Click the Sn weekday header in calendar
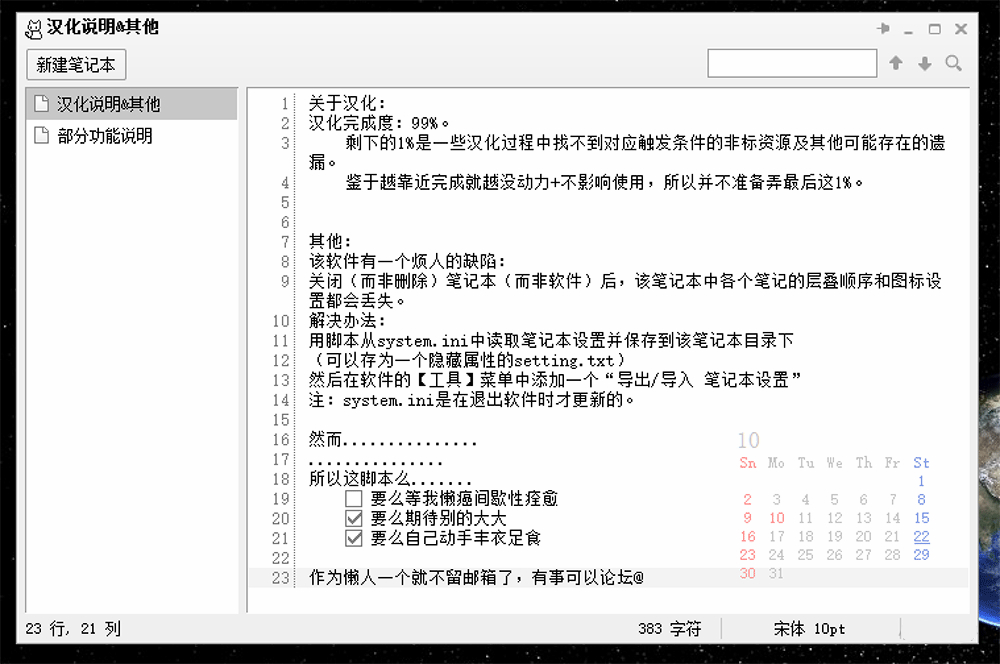This screenshot has width=1000, height=664. 747,463
